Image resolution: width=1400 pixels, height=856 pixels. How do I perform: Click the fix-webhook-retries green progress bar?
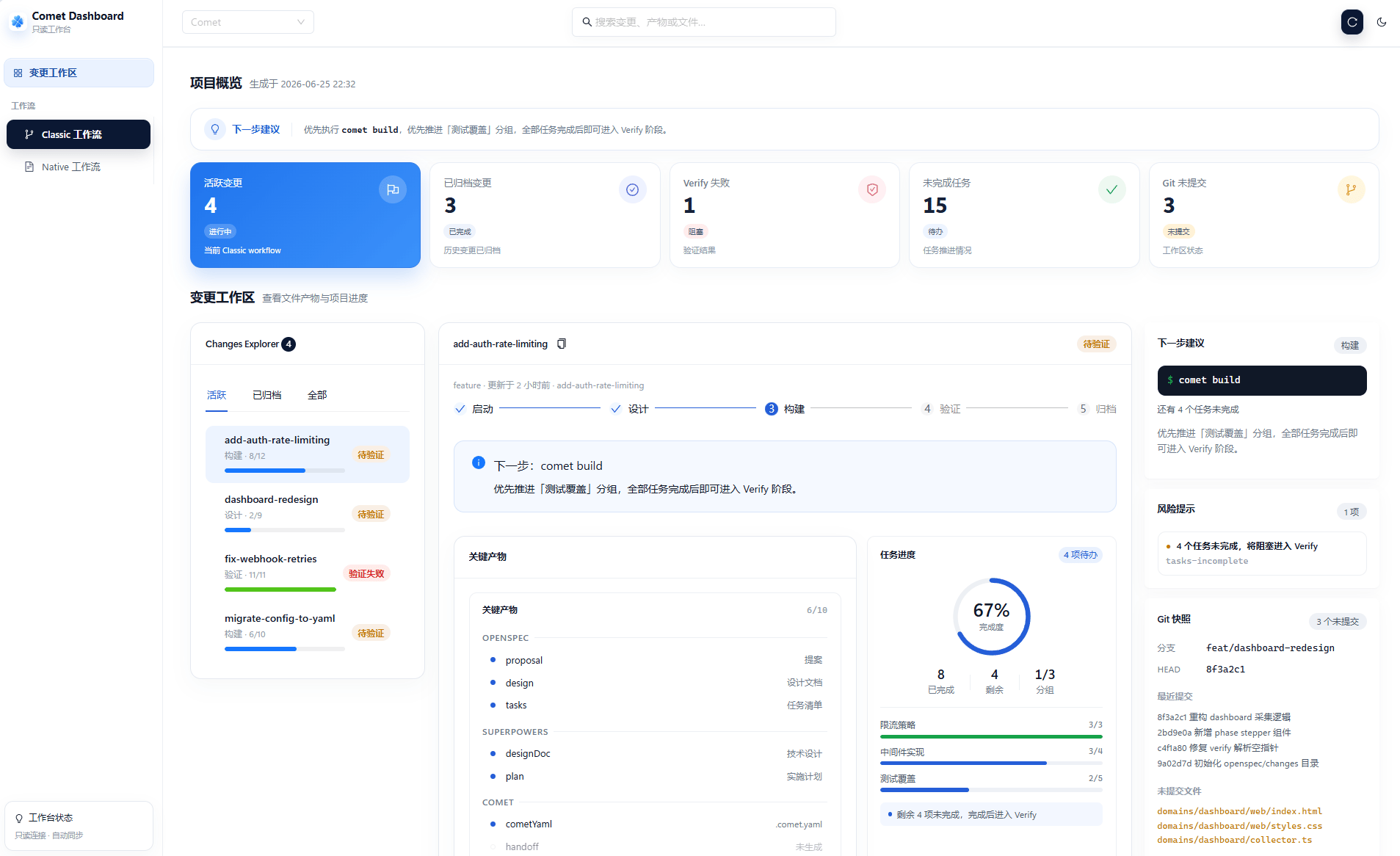coord(280,590)
